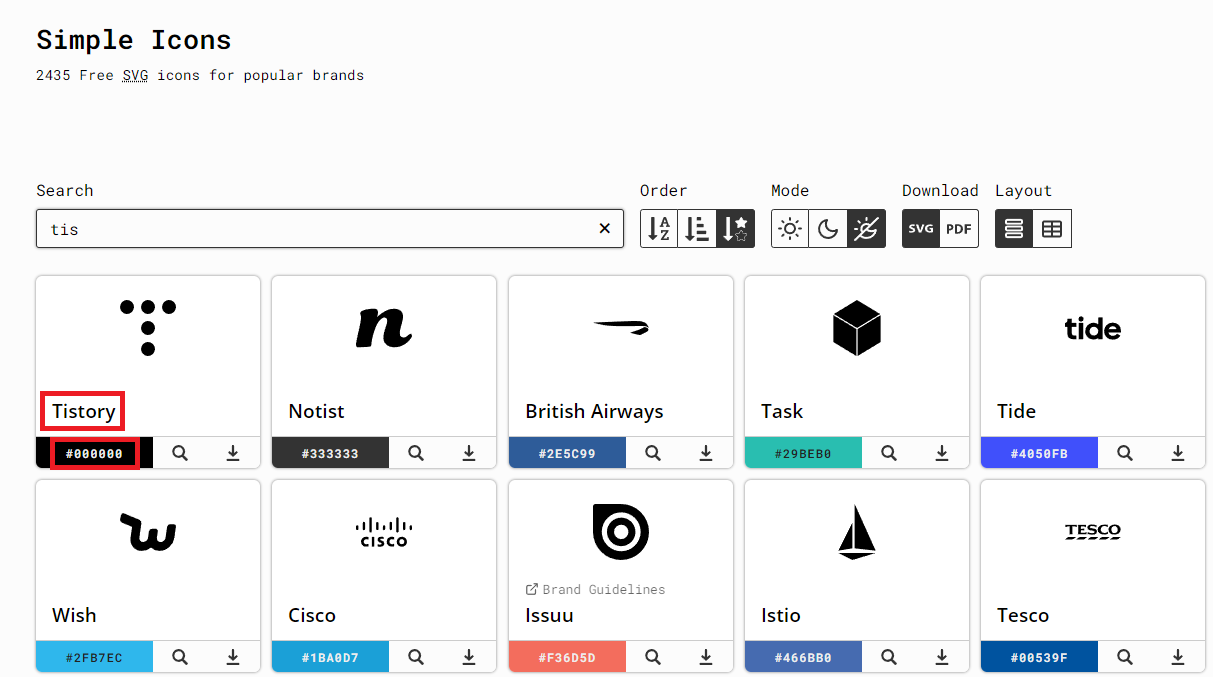Sort icons by color order
The height and width of the screenshot is (677, 1213).
(x=698, y=229)
